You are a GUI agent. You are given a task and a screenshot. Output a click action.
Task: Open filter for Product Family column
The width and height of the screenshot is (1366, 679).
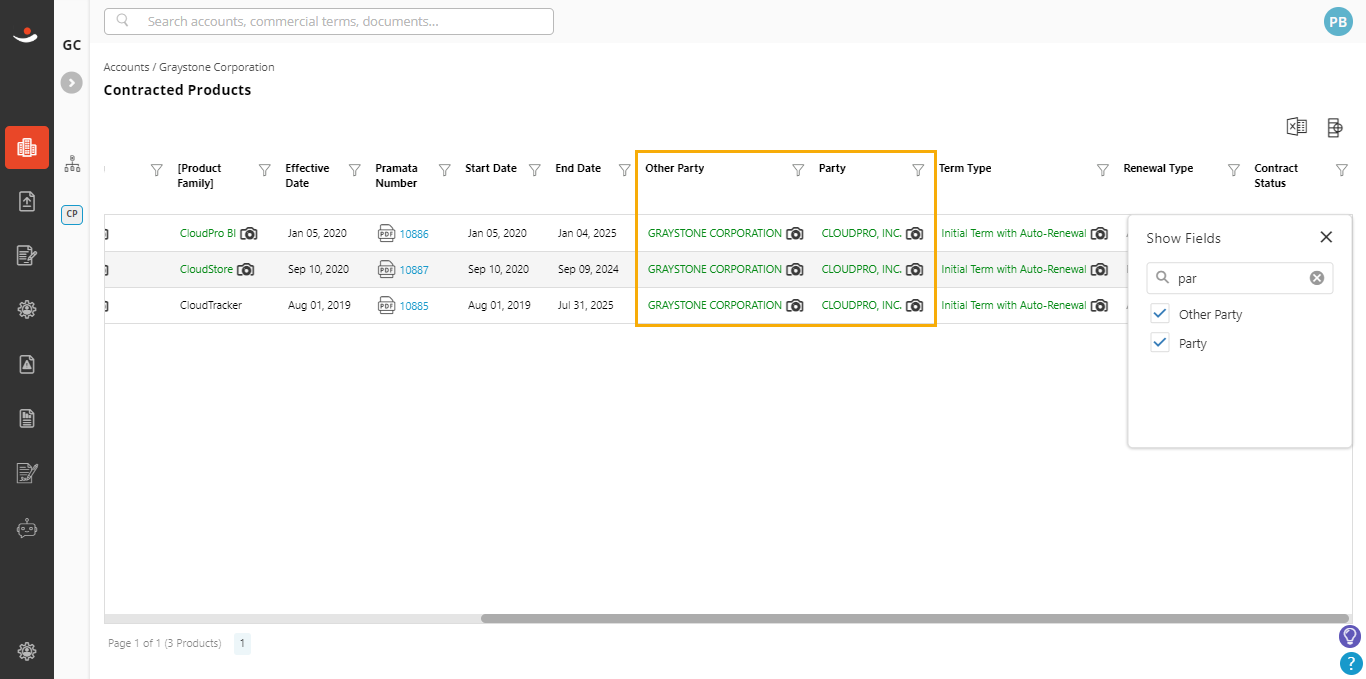click(x=264, y=170)
